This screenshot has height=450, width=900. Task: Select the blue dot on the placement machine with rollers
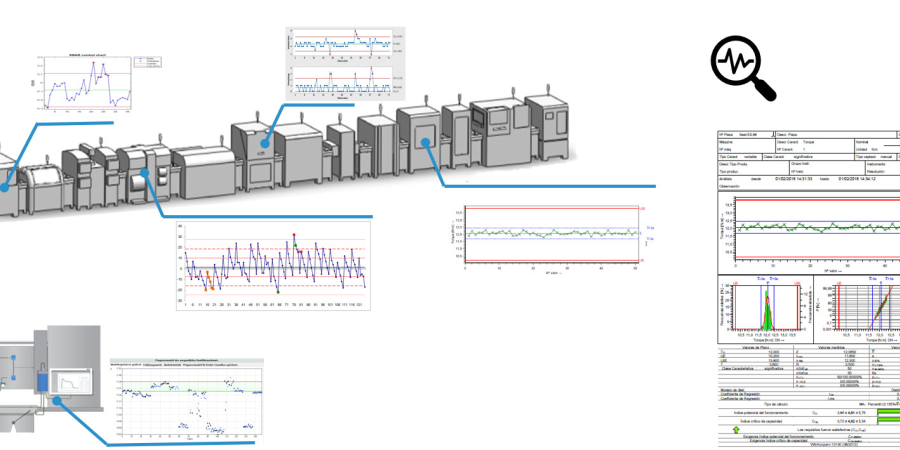coord(144,172)
